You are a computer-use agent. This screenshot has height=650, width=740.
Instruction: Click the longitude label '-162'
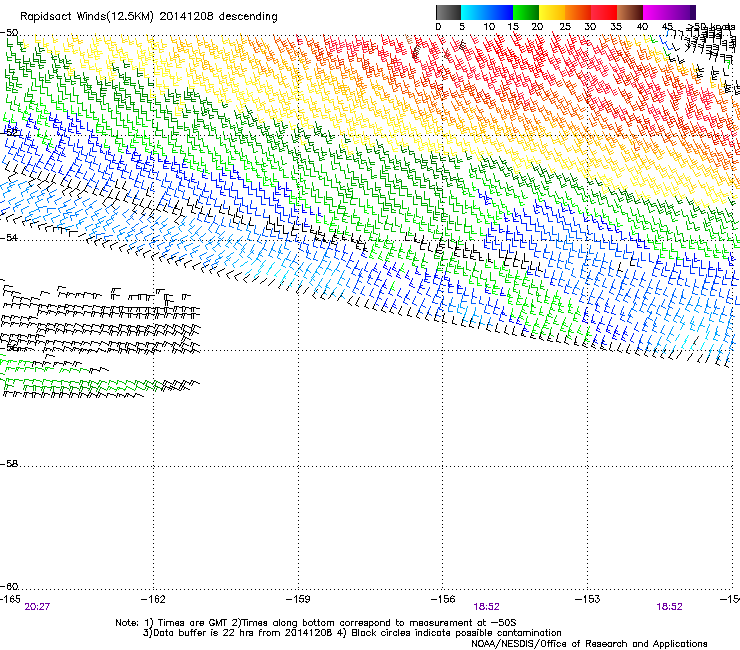point(153,599)
